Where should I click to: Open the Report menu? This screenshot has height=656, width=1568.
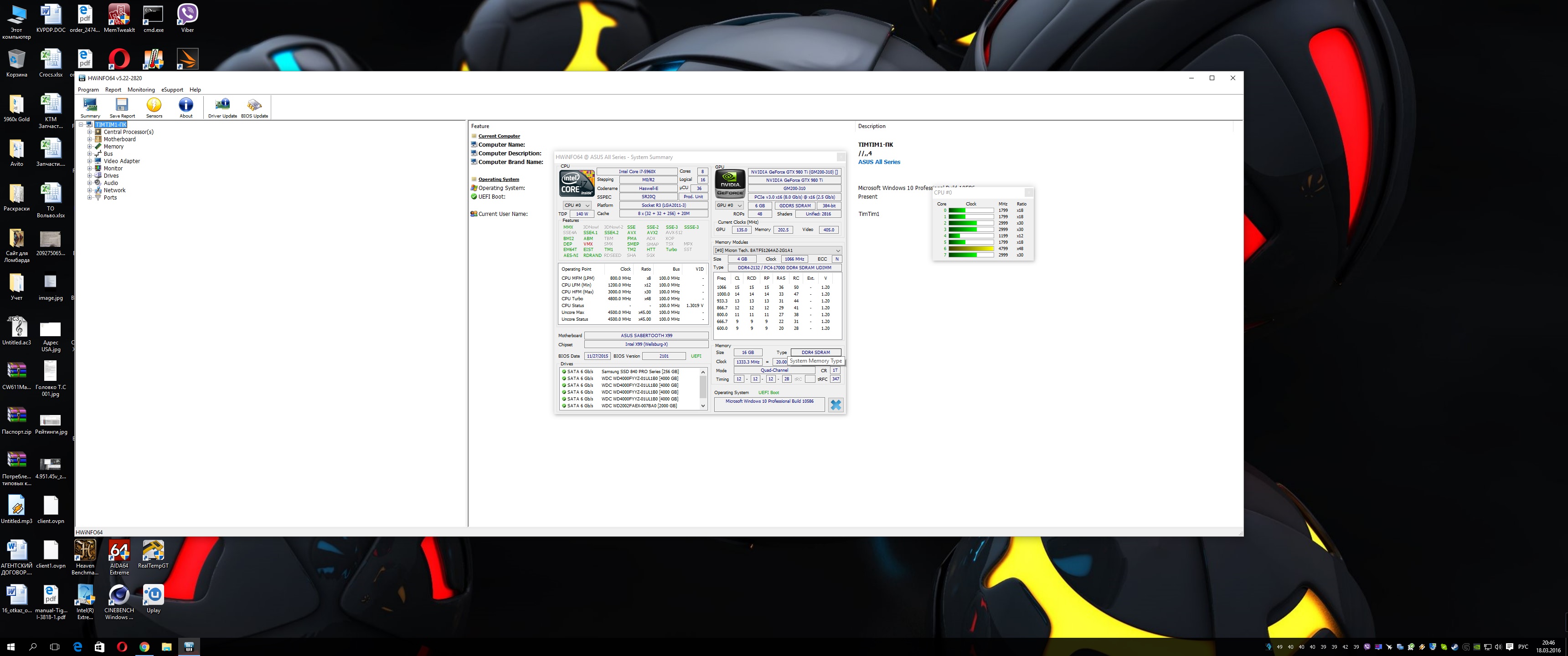[x=113, y=89]
